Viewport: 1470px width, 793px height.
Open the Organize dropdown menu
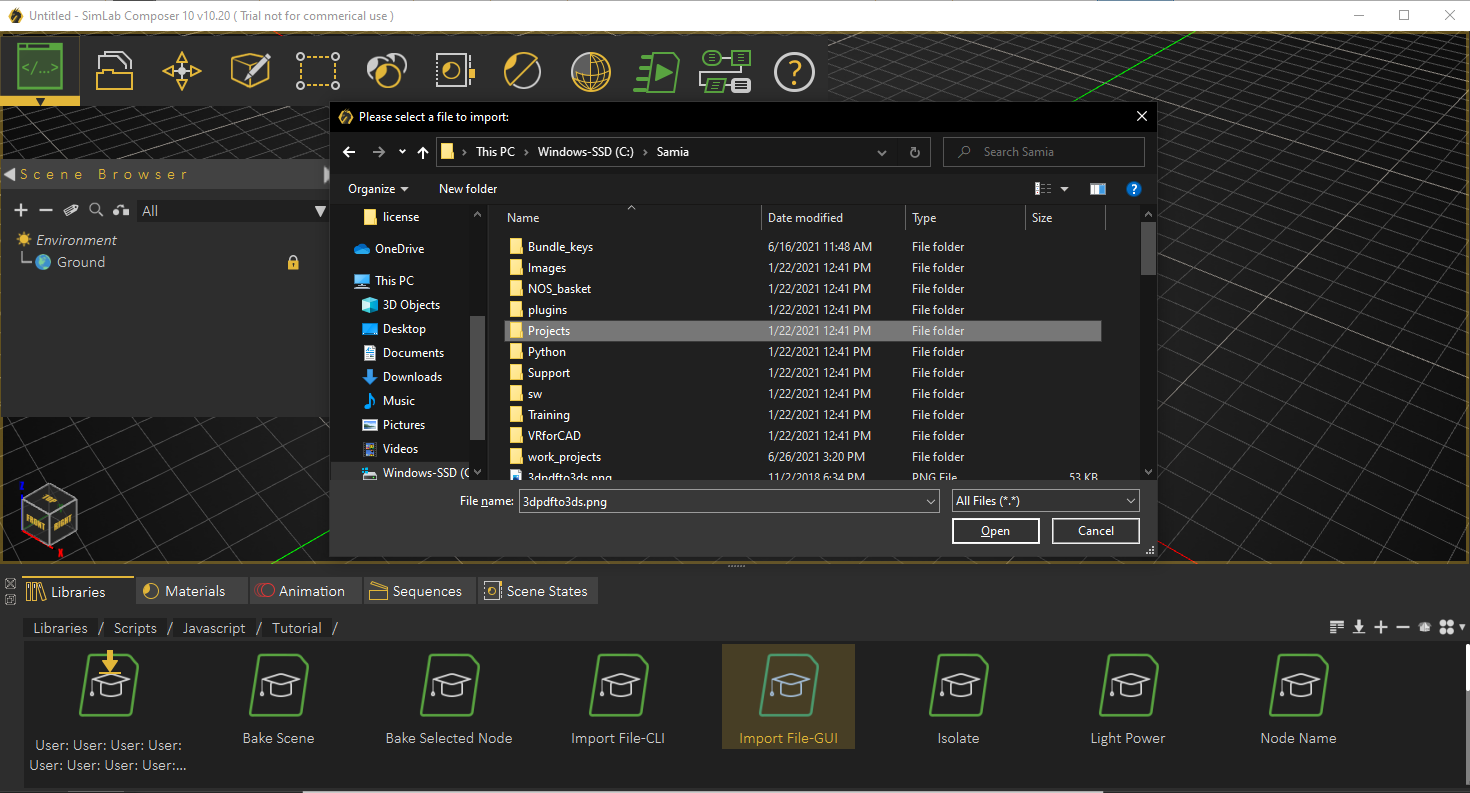tap(378, 189)
